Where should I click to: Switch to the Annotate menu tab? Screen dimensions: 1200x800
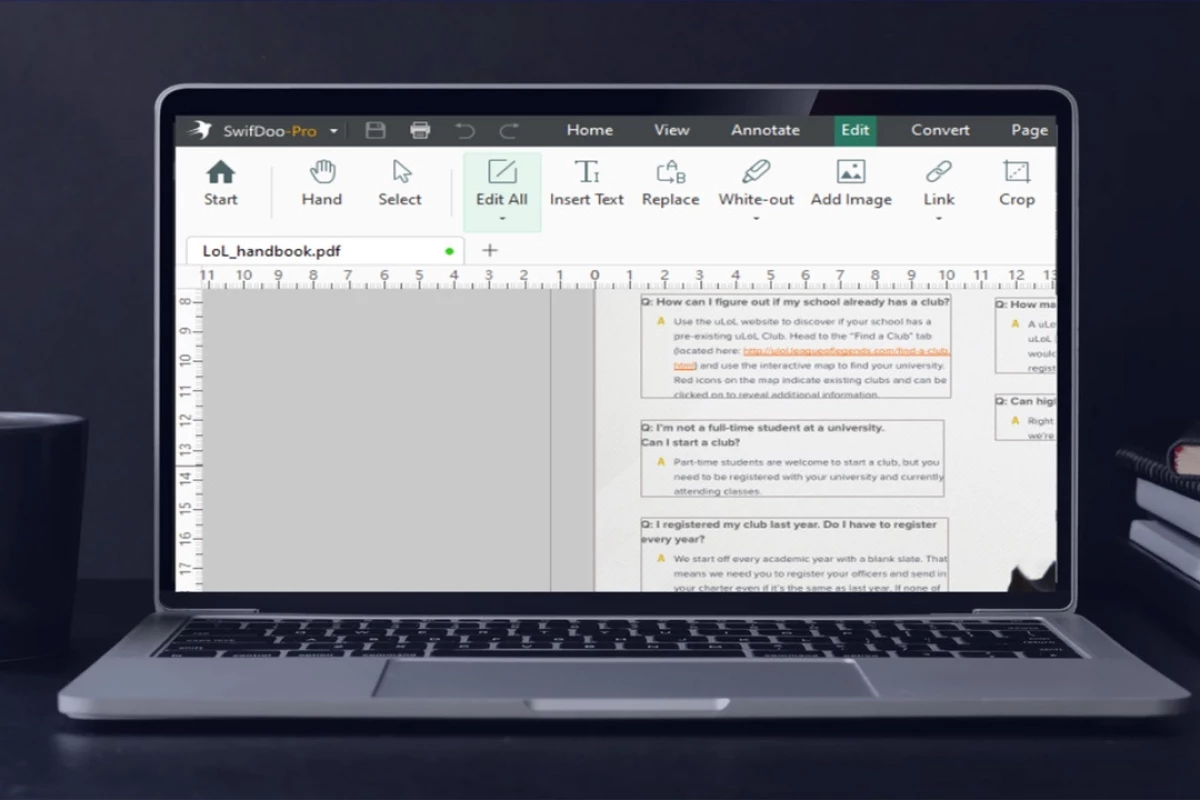tap(765, 130)
